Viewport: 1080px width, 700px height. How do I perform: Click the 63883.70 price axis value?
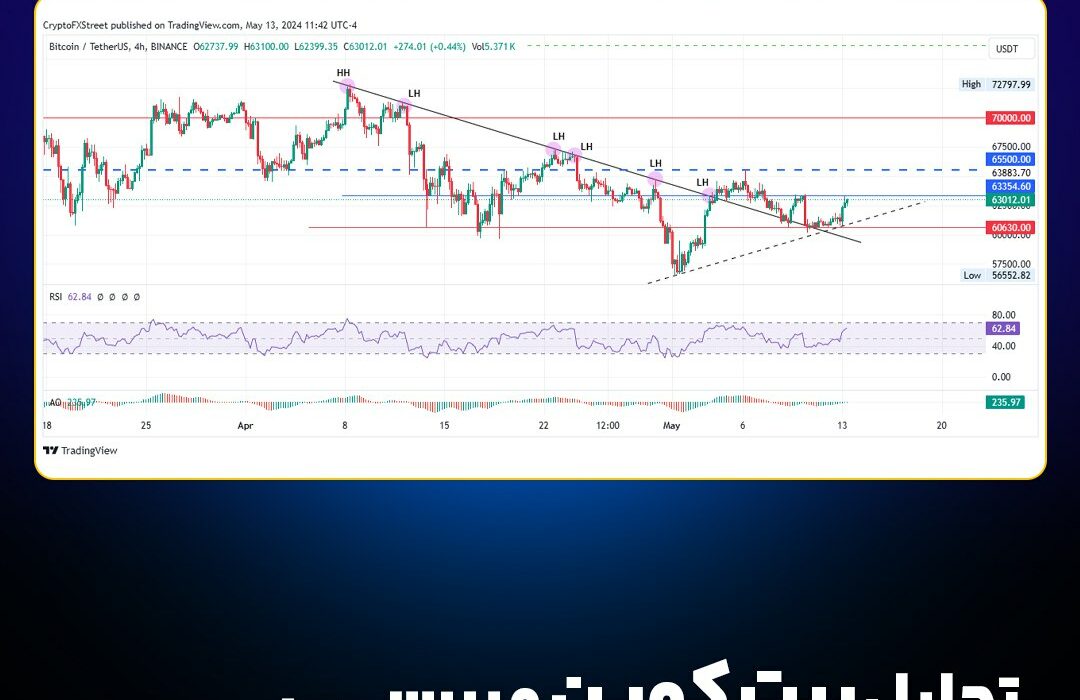click(1010, 173)
